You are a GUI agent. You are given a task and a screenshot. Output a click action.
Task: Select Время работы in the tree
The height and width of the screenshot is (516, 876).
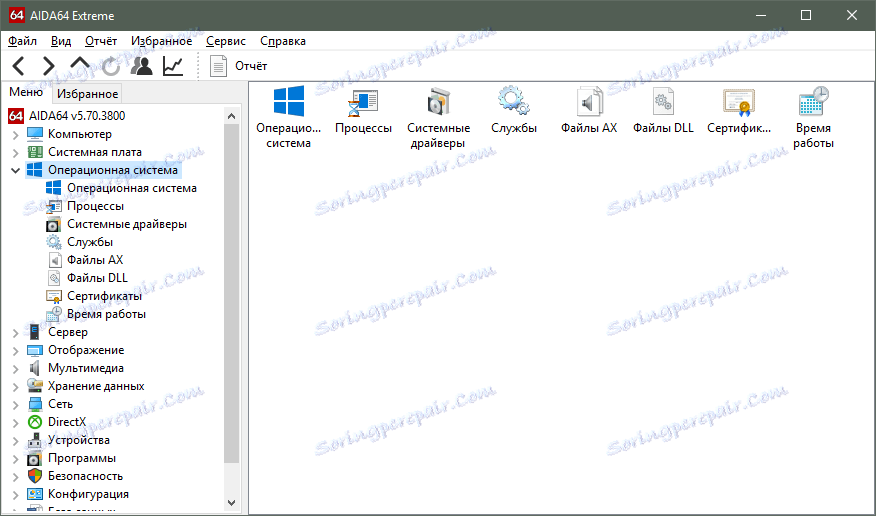(x=106, y=314)
